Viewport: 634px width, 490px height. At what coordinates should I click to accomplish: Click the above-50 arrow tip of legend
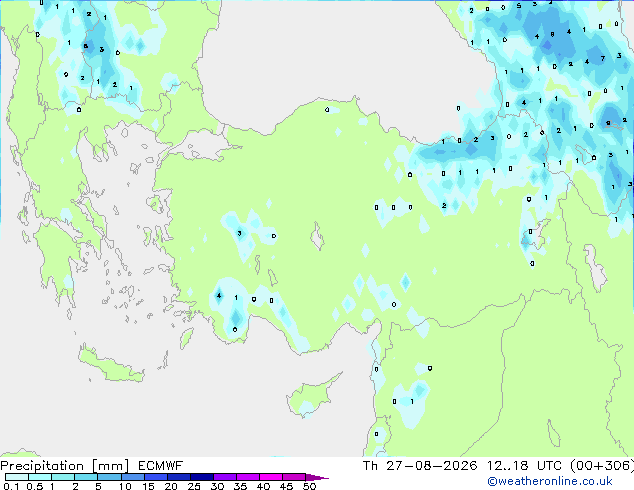[x=317, y=477]
